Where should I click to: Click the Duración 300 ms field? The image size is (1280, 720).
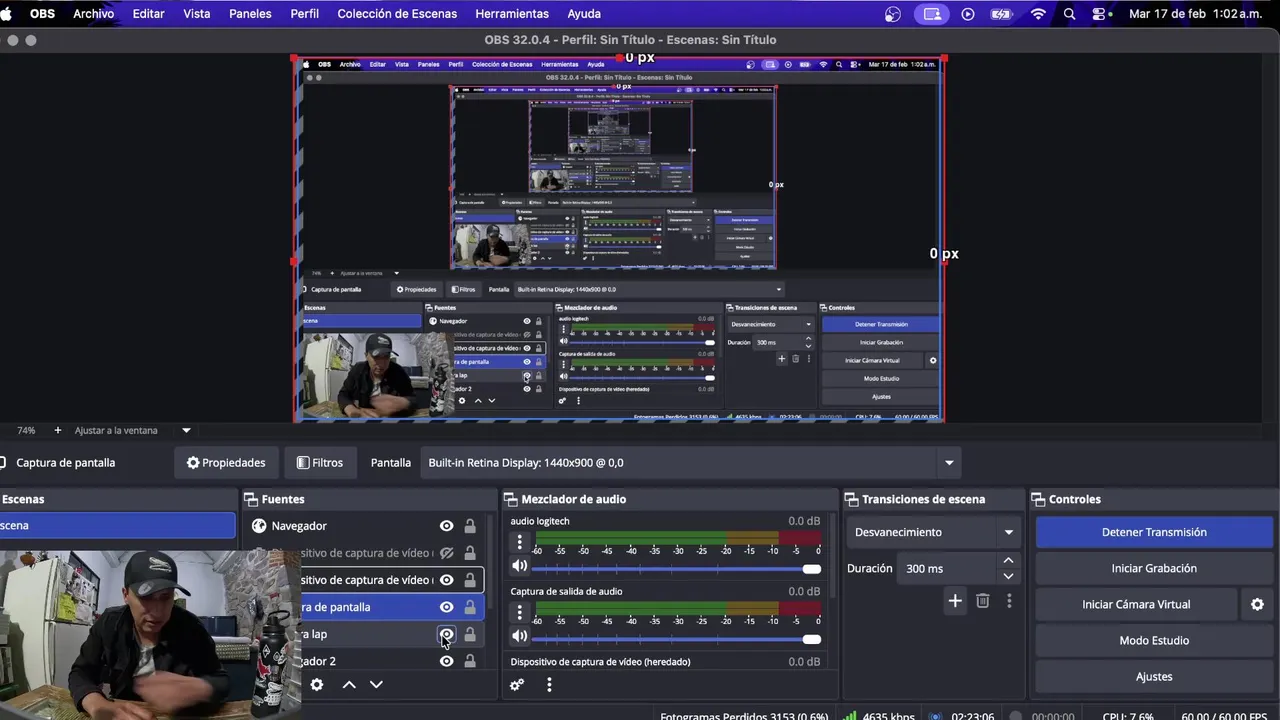click(x=947, y=568)
